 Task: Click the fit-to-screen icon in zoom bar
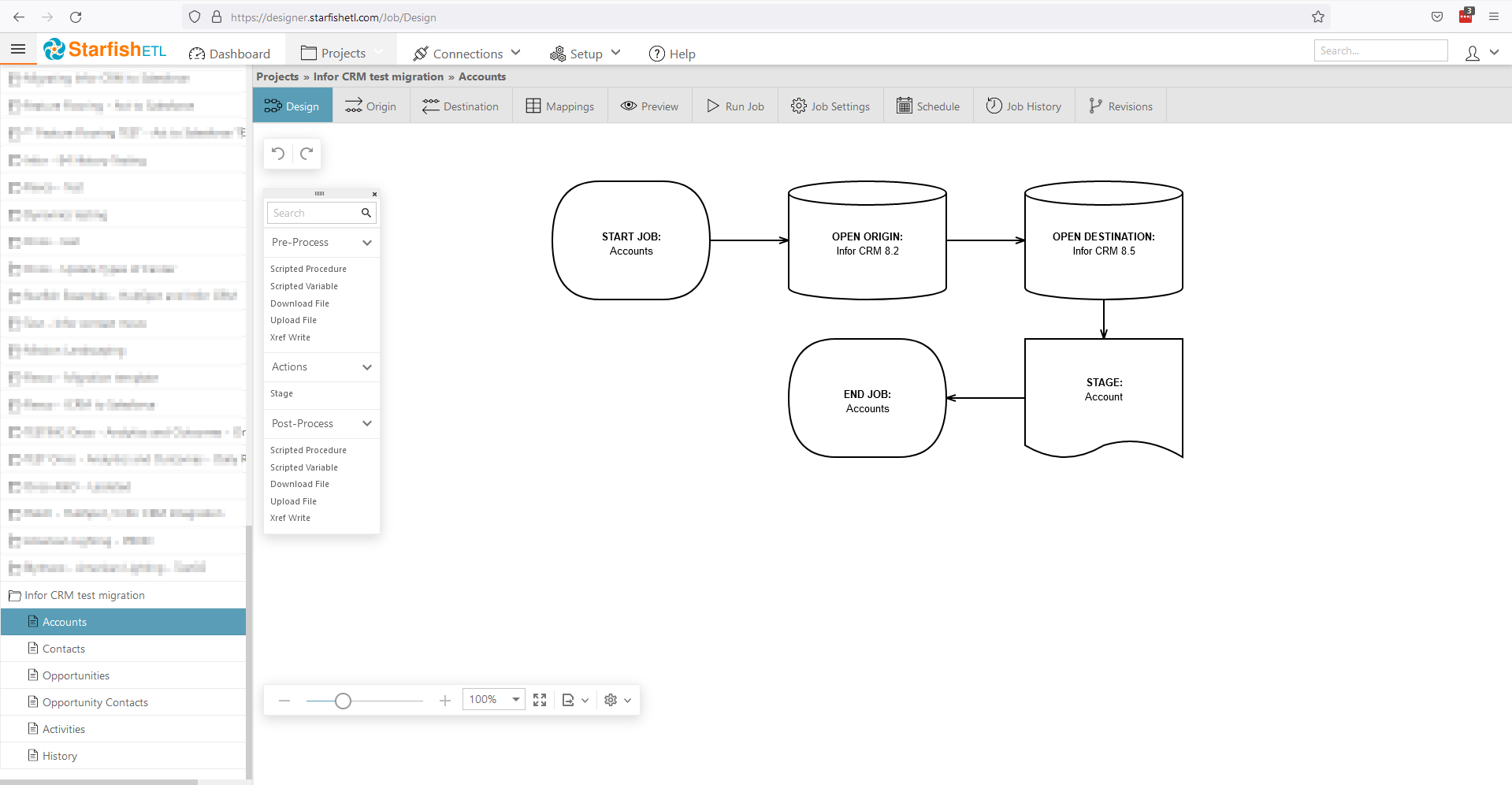tap(540, 700)
